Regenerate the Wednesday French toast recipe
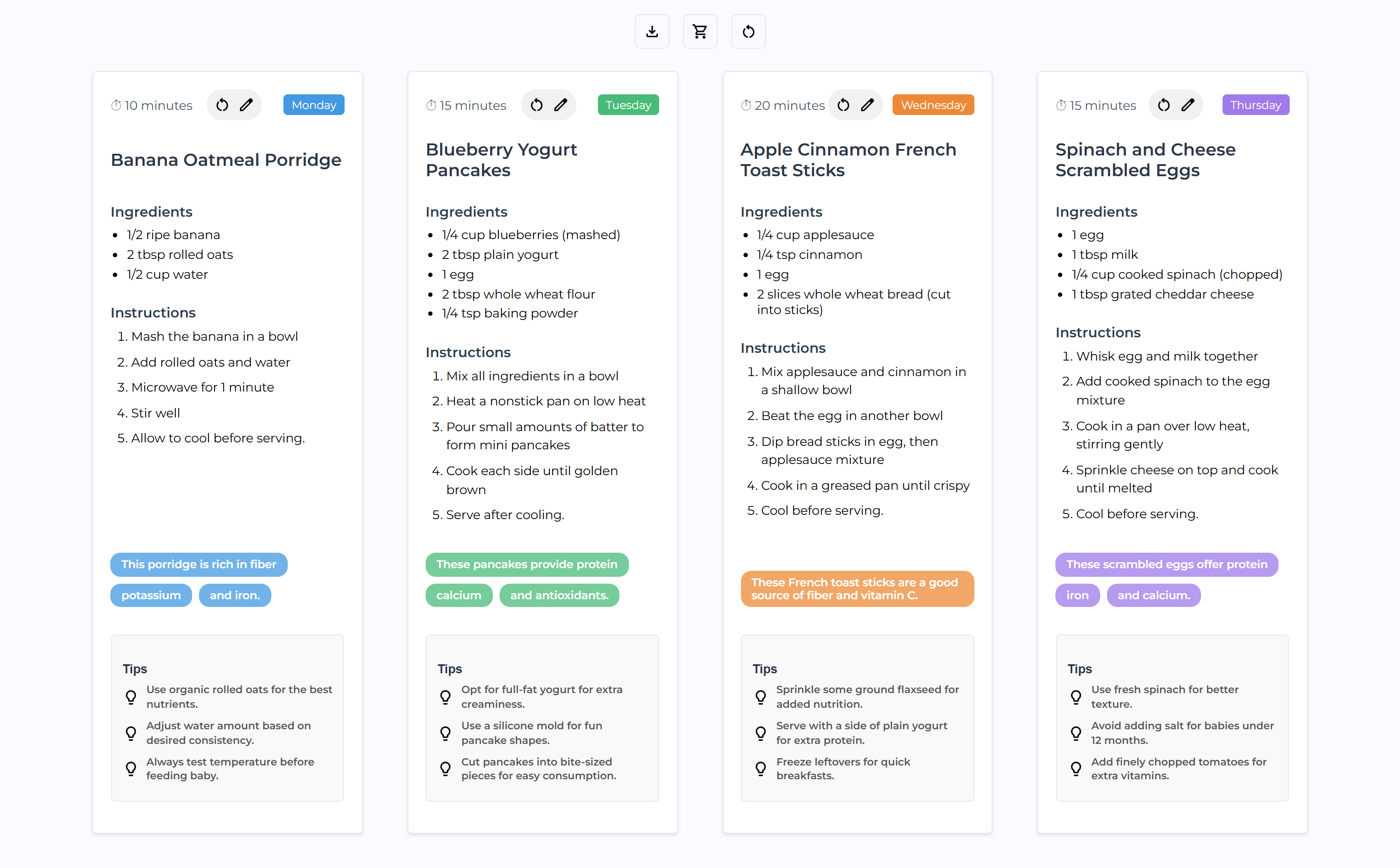This screenshot has height=868, width=1400. pos(843,105)
